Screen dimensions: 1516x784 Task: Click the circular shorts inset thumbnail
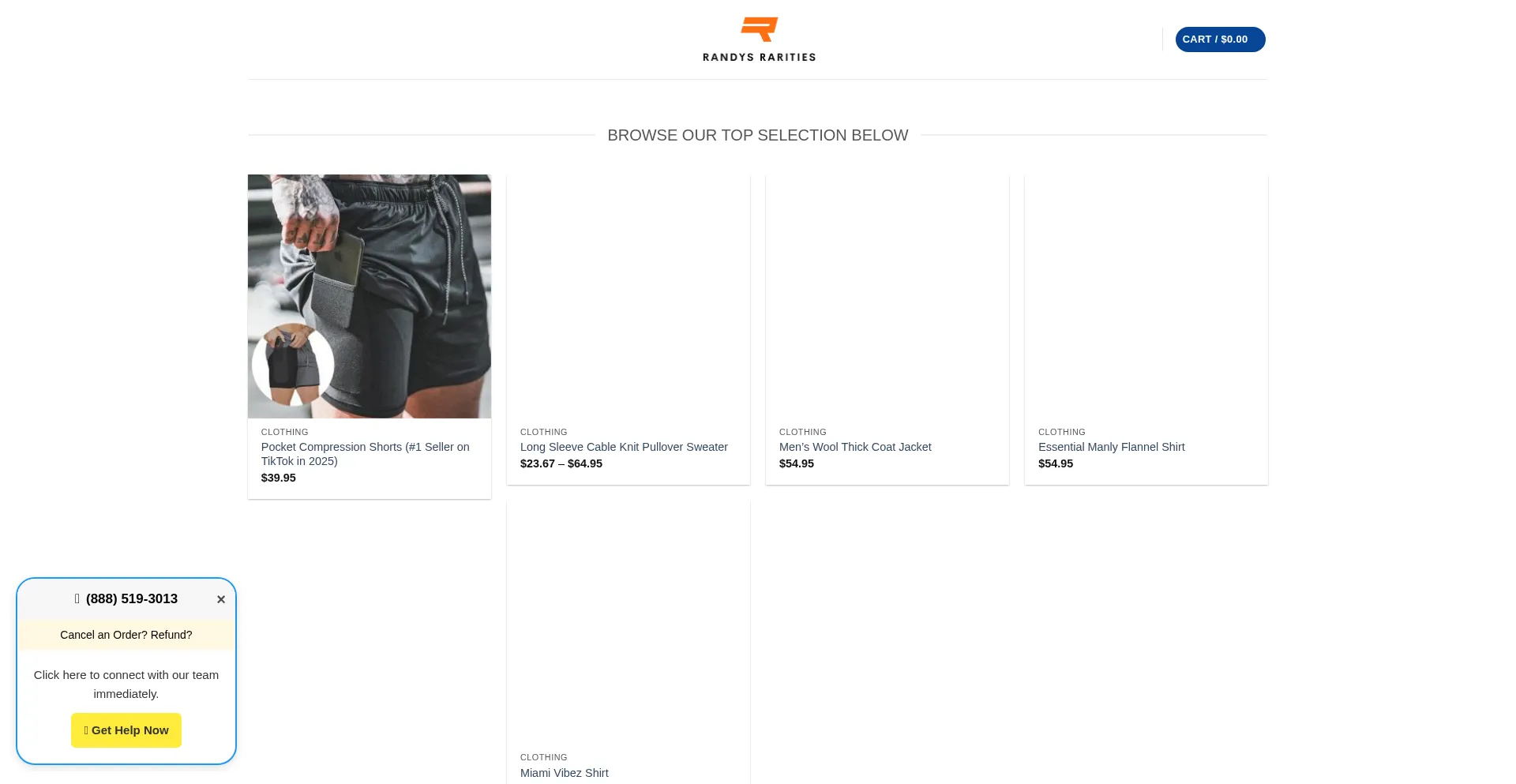pos(293,364)
